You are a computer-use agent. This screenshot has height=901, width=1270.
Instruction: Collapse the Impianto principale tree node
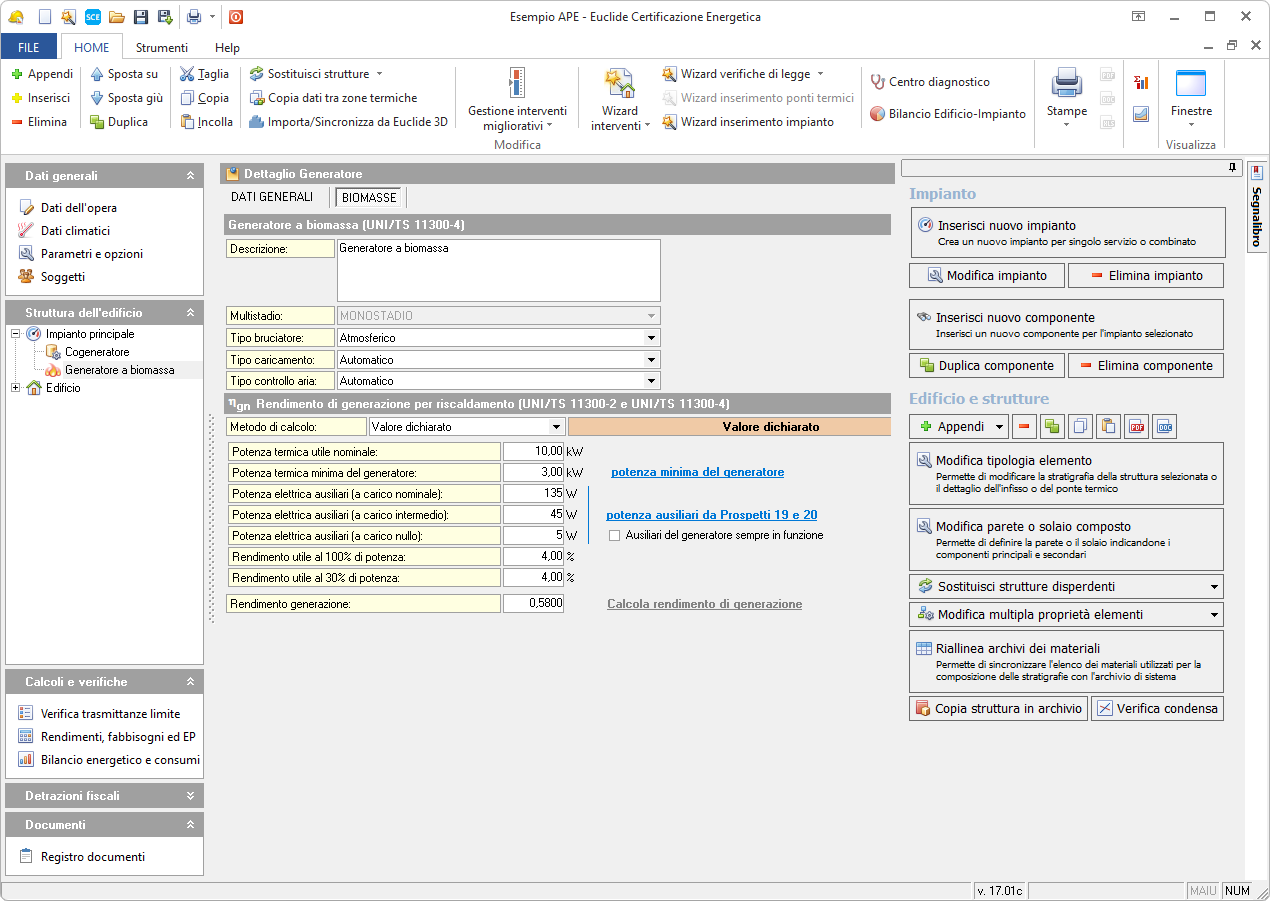[x=16, y=334]
